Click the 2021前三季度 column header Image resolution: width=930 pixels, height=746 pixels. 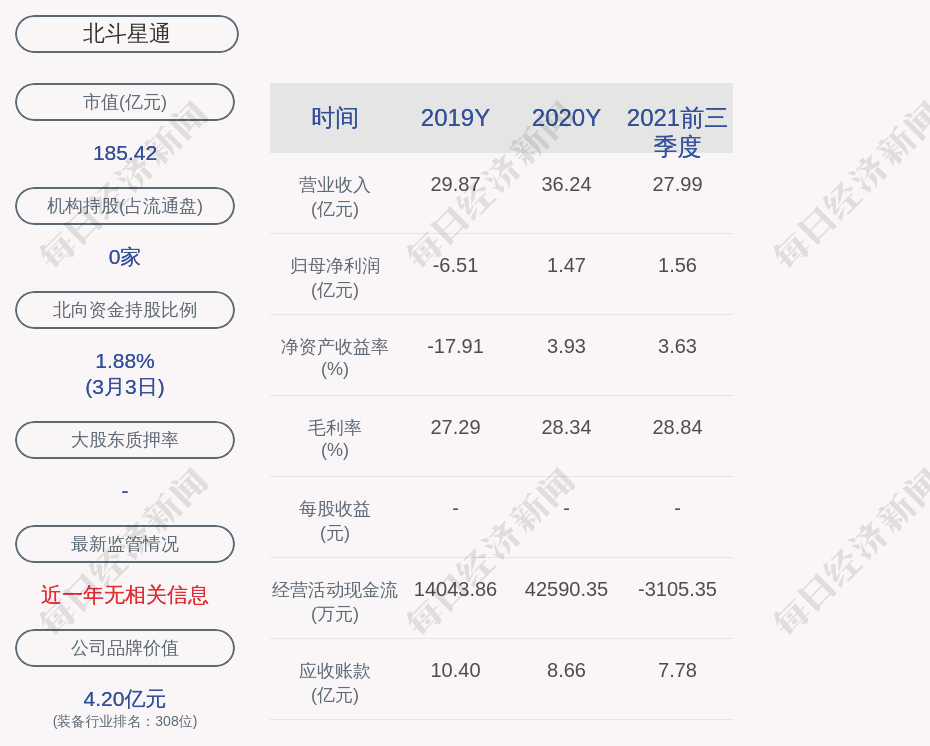point(677,131)
